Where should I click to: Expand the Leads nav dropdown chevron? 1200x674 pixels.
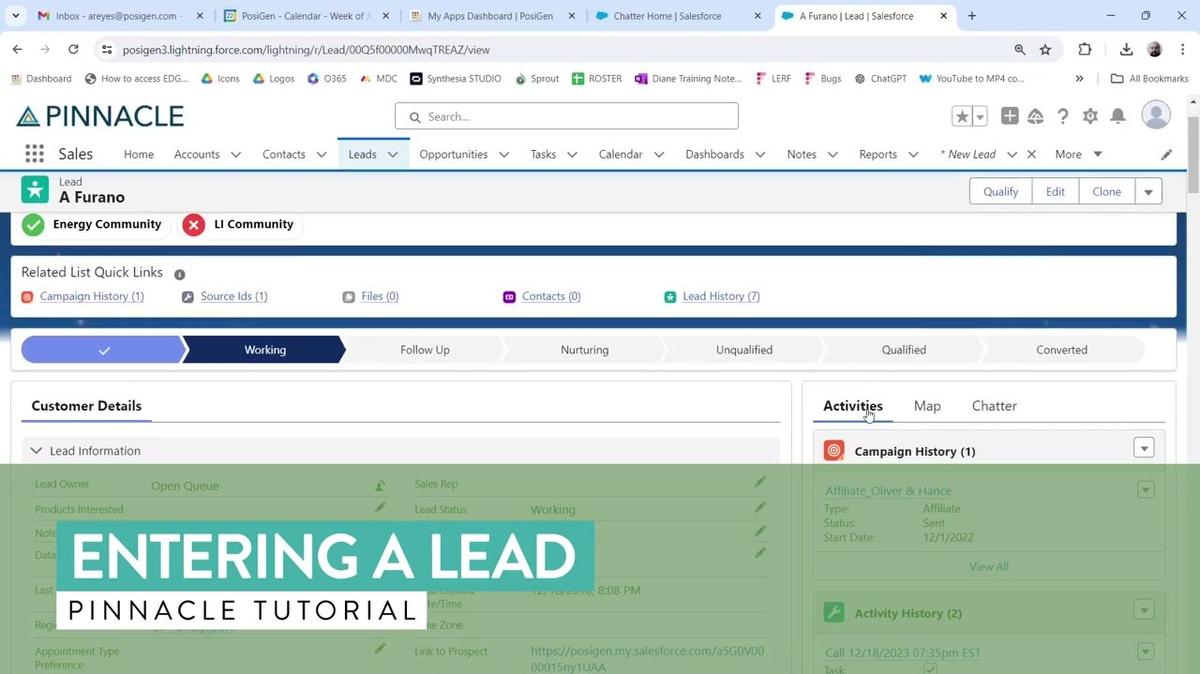393,155
